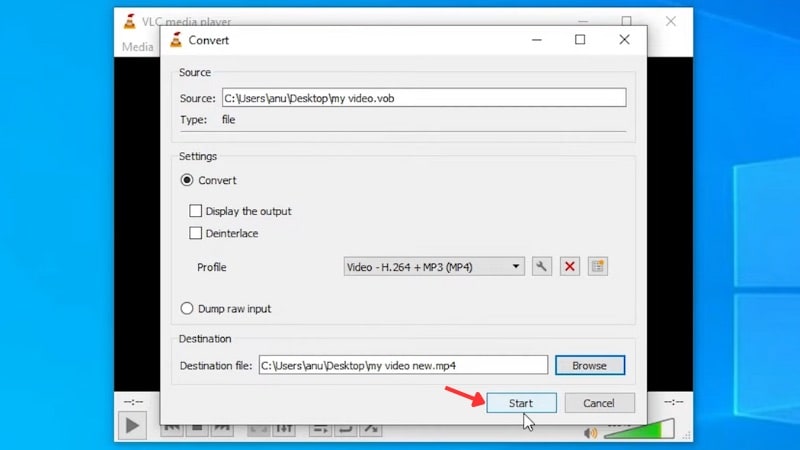Click the Cancel button
The image size is (800, 450).
[x=599, y=403]
